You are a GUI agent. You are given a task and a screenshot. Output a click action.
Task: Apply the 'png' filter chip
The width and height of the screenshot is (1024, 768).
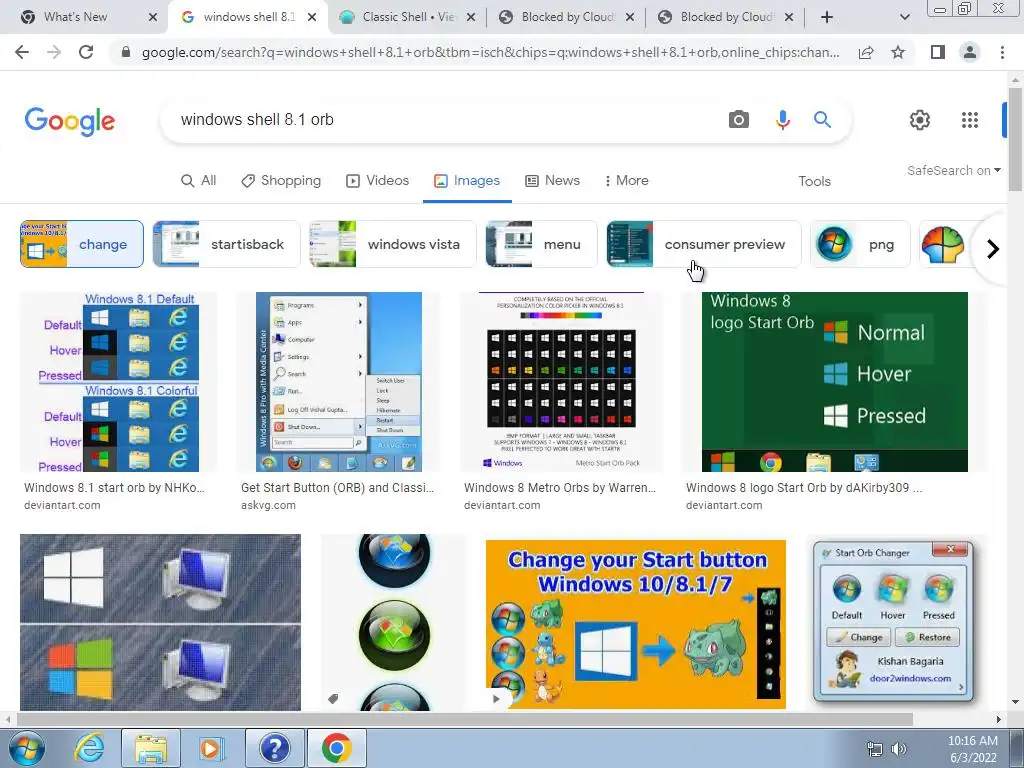pos(860,244)
